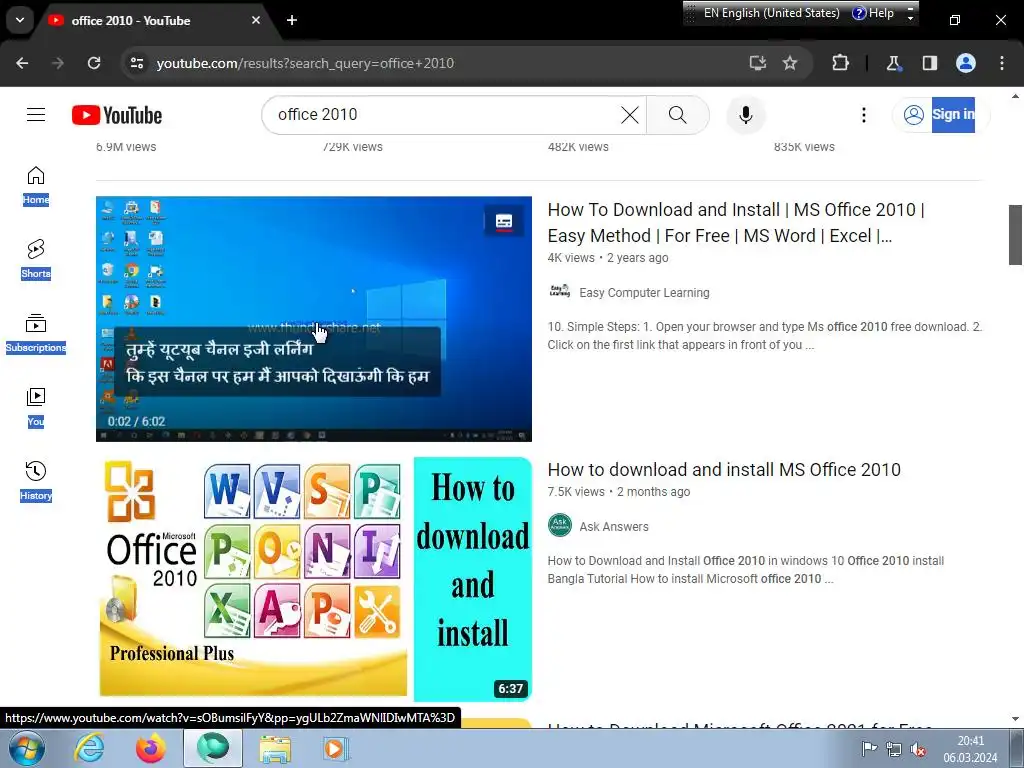1024x768 pixels.
Task: Open a new browser tab
Action: click(x=291, y=20)
